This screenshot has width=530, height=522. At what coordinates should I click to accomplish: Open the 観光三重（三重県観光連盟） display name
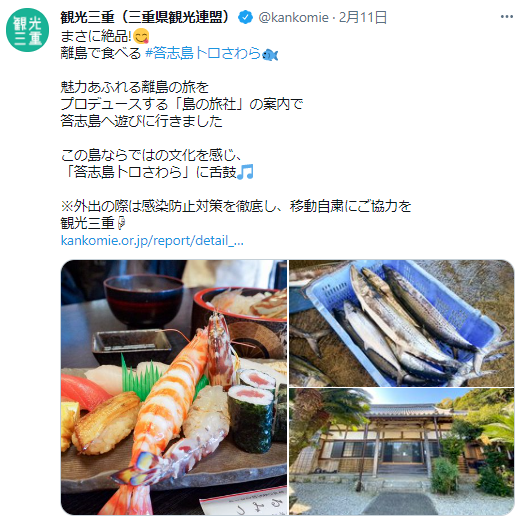tap(146, 17)
